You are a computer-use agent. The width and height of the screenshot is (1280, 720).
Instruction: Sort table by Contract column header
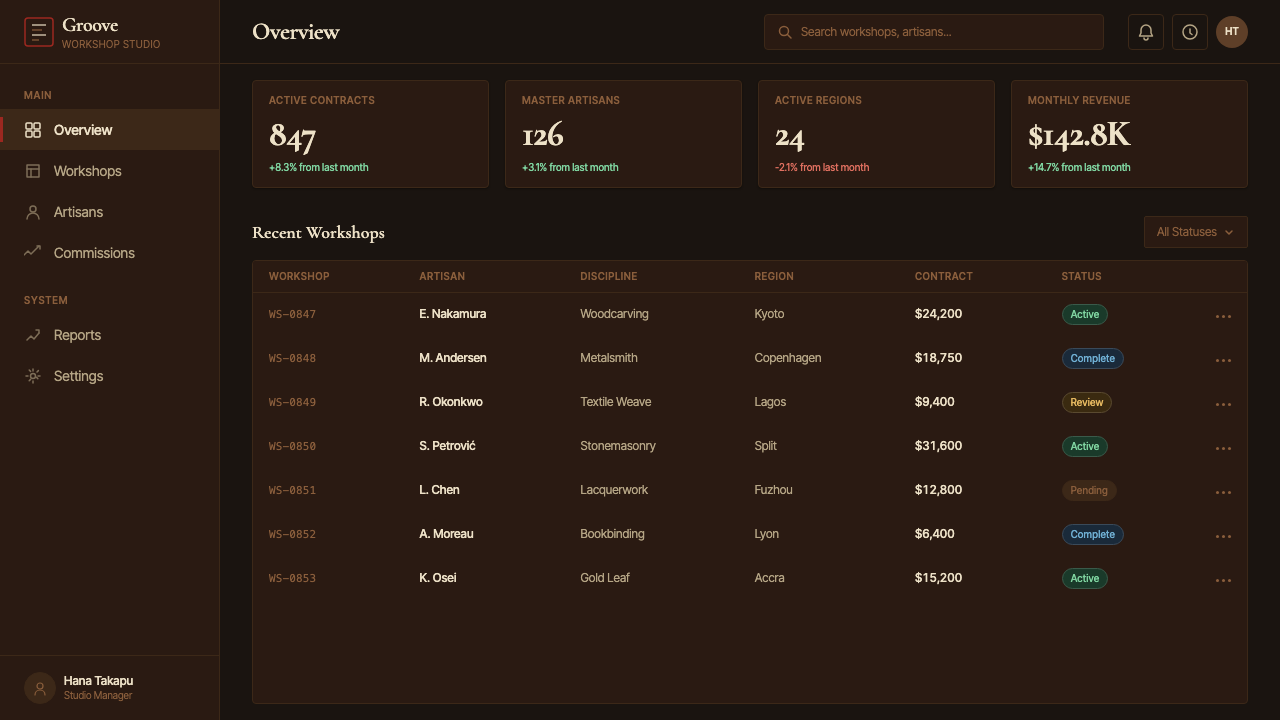pyautogui.click(x=943, y=276)
